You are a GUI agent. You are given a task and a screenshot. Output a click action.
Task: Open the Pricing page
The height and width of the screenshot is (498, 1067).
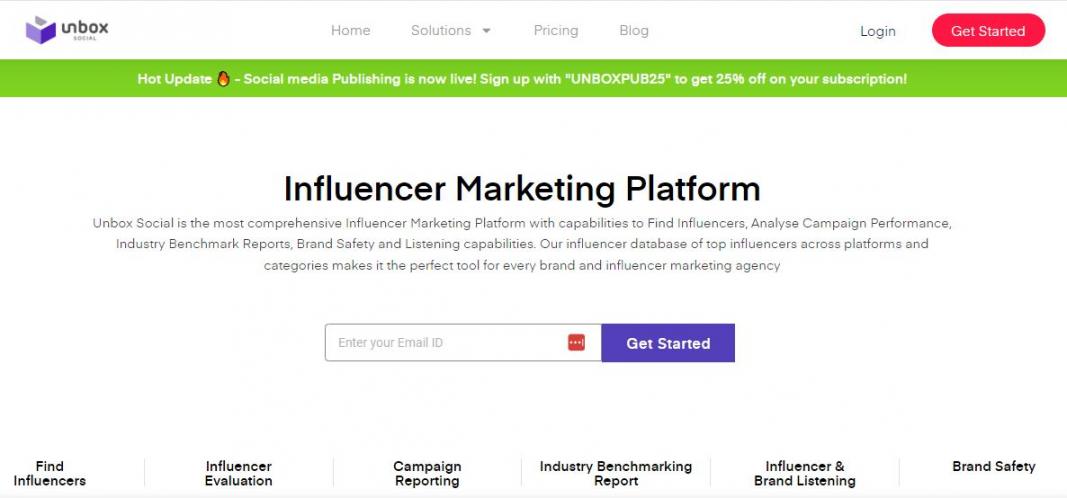[x=556, y=30]
